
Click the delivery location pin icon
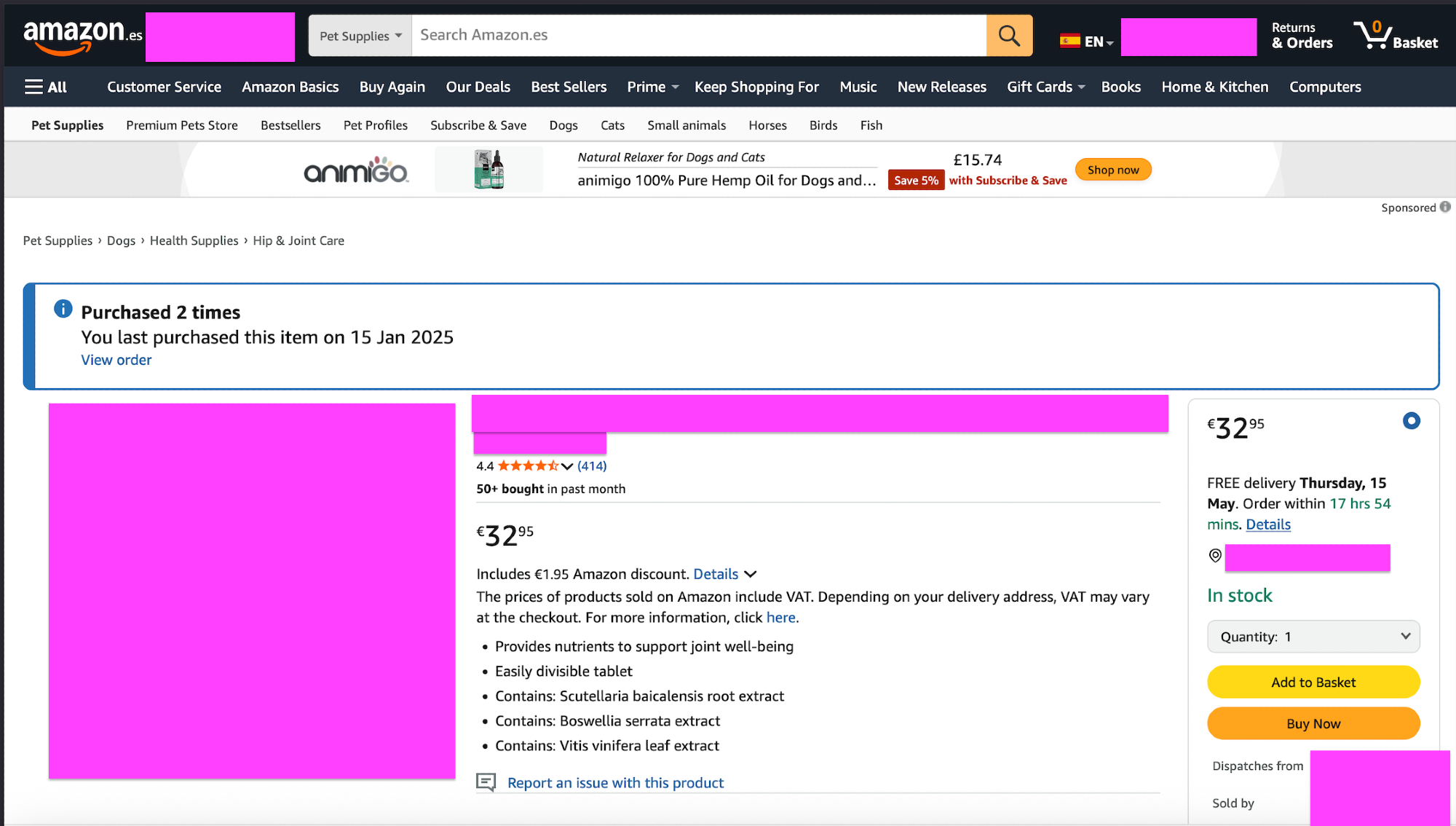pos(1215,556)
